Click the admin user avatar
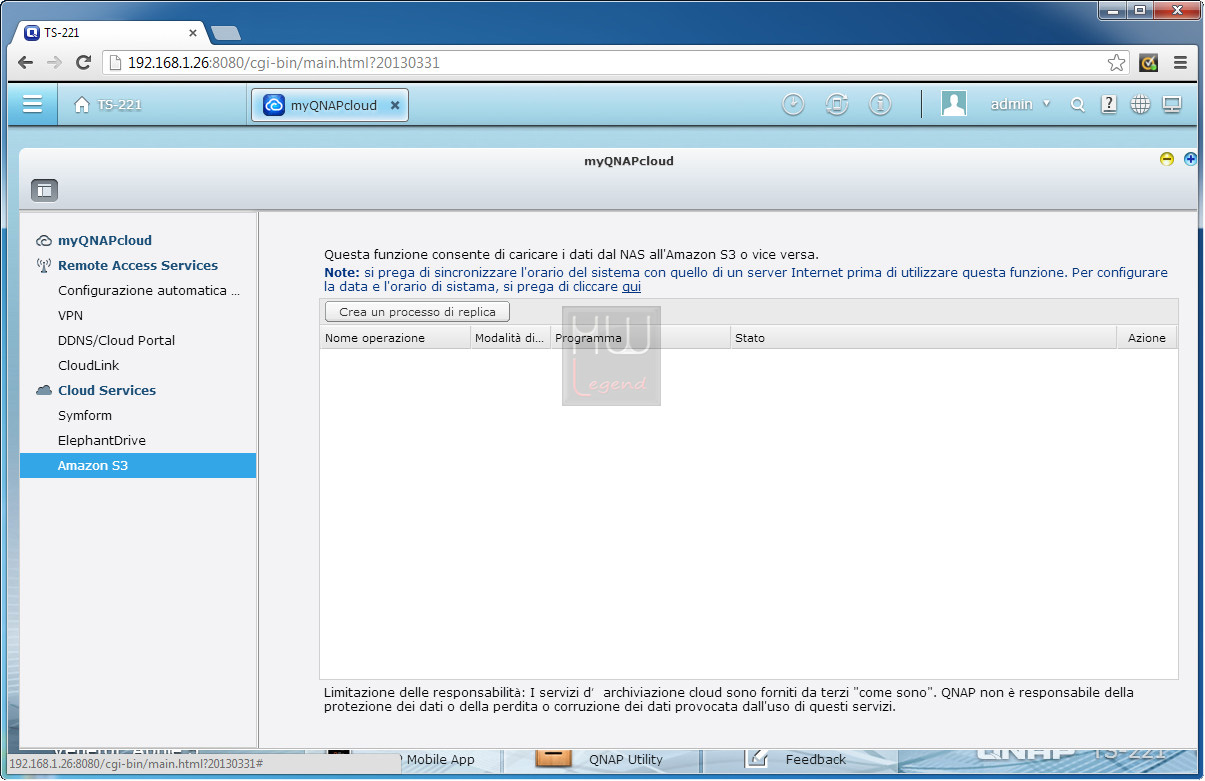 [x=954, y=104]
